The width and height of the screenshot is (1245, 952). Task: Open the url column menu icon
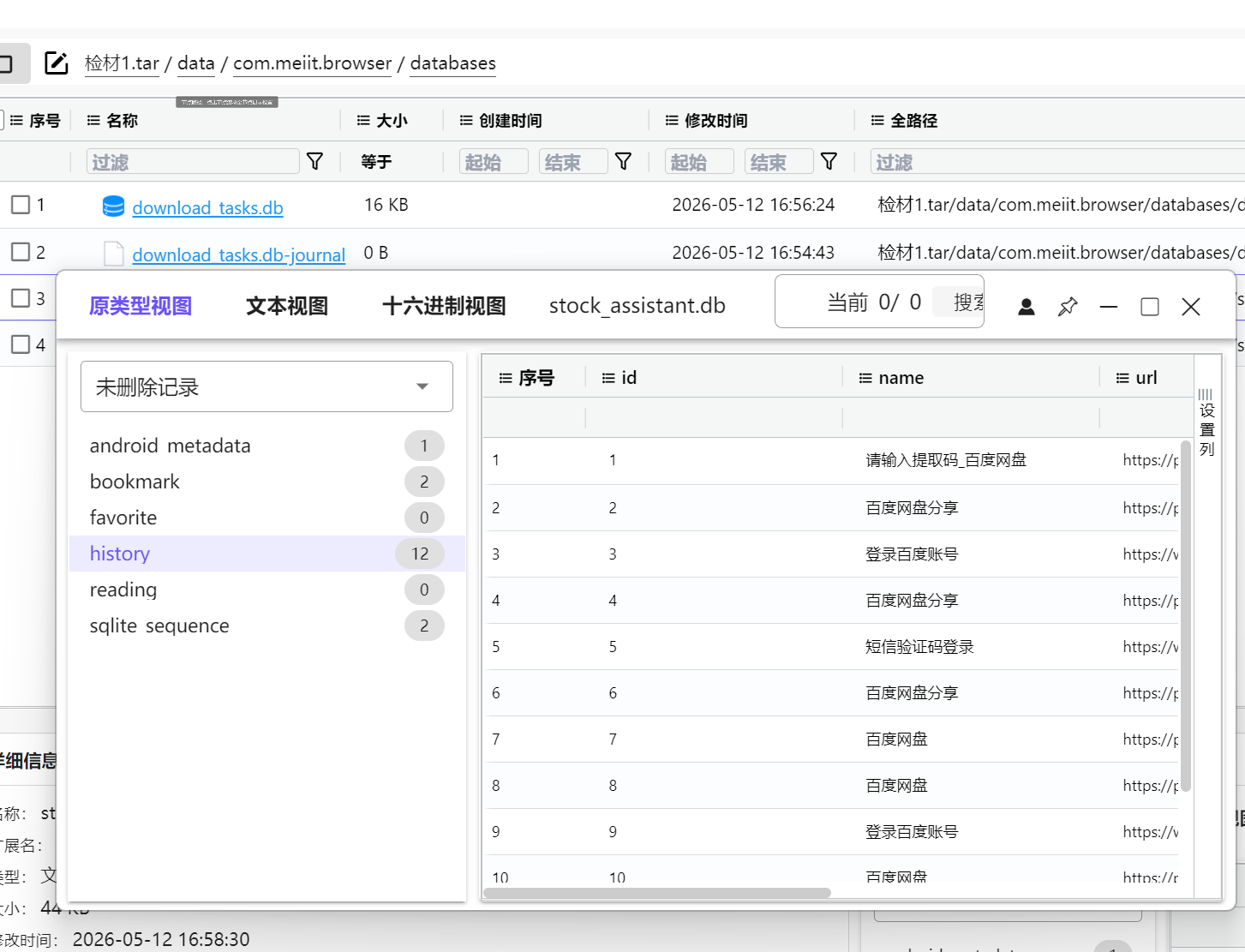1122,378
